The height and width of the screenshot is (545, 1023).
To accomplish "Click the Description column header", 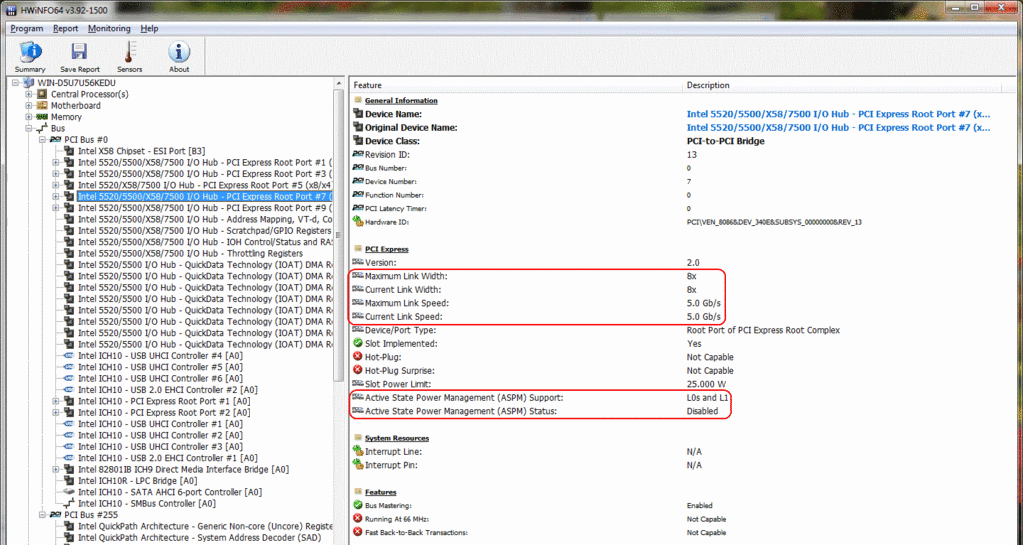I will click(708, 85).
